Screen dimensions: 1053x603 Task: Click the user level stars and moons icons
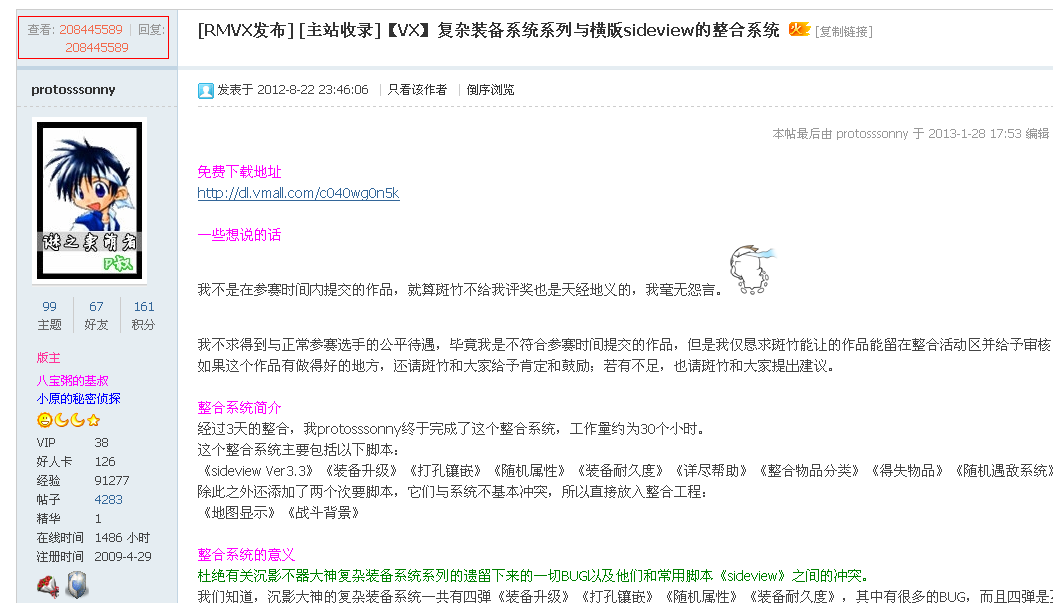(68, 420)
